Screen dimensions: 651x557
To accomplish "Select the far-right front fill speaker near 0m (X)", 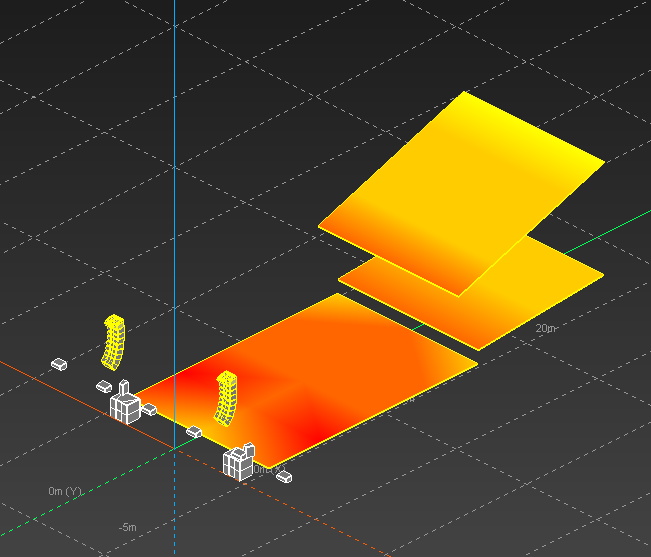I will [x=284, y=477].
